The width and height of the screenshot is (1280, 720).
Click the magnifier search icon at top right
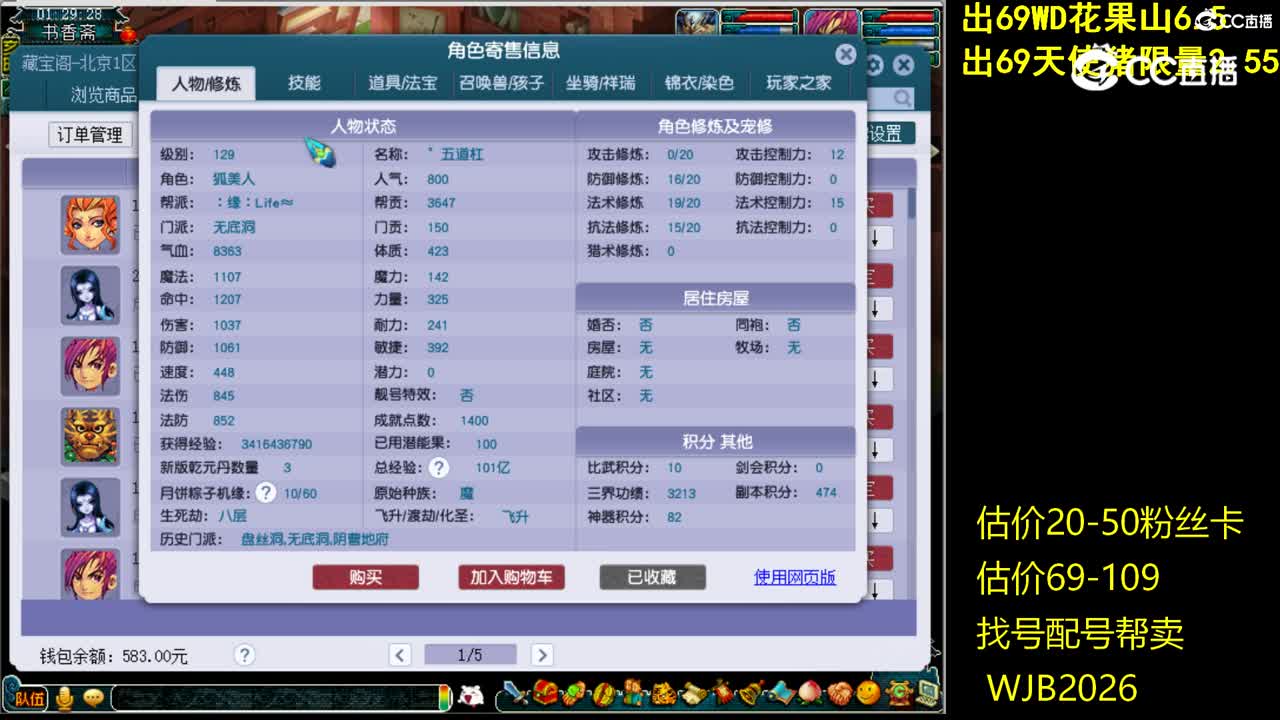901,96
